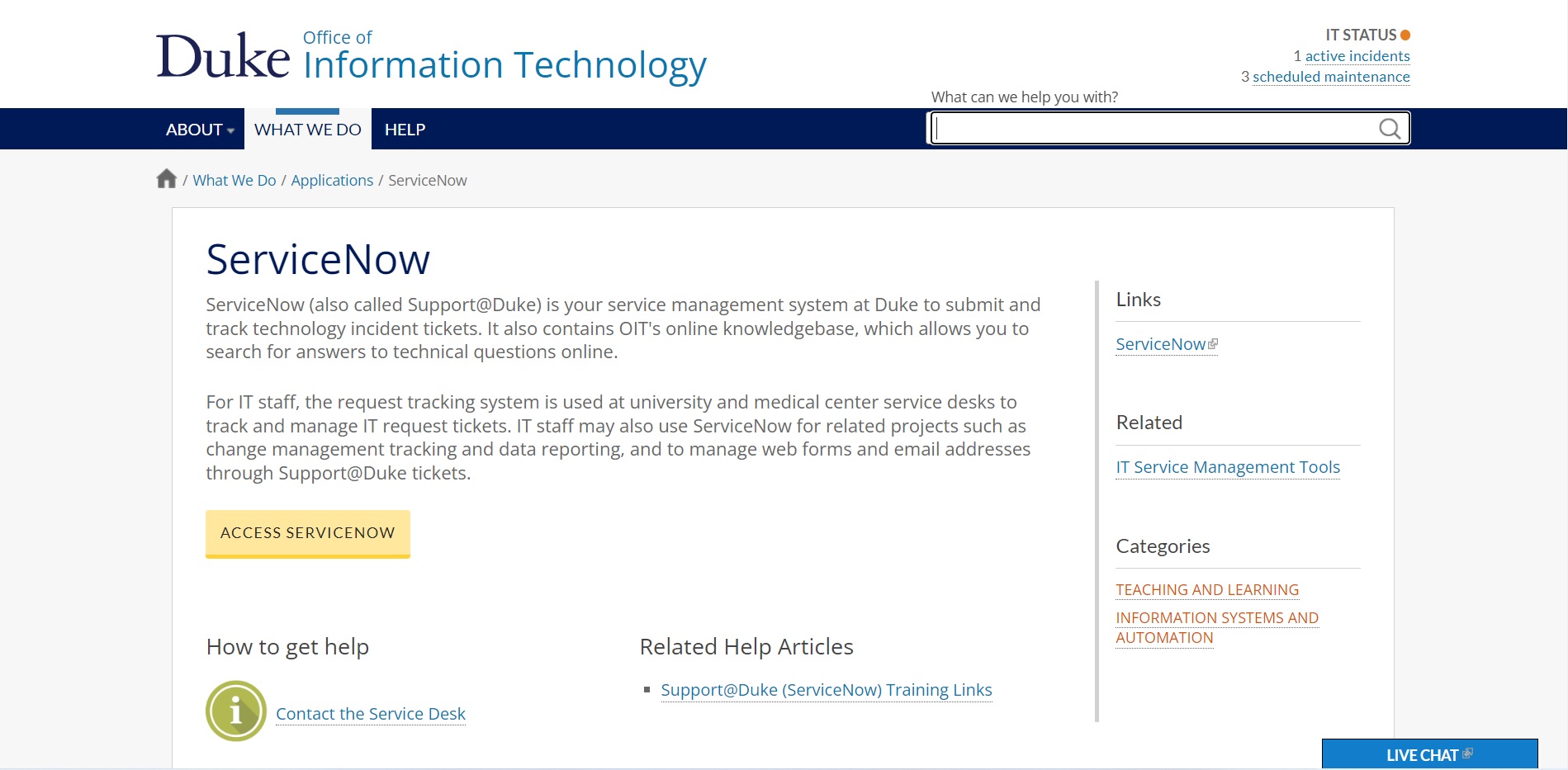This screenshot has height=770, width=1568.
Task: Open the scheduled maintenance link
Action: point(1331,77)
